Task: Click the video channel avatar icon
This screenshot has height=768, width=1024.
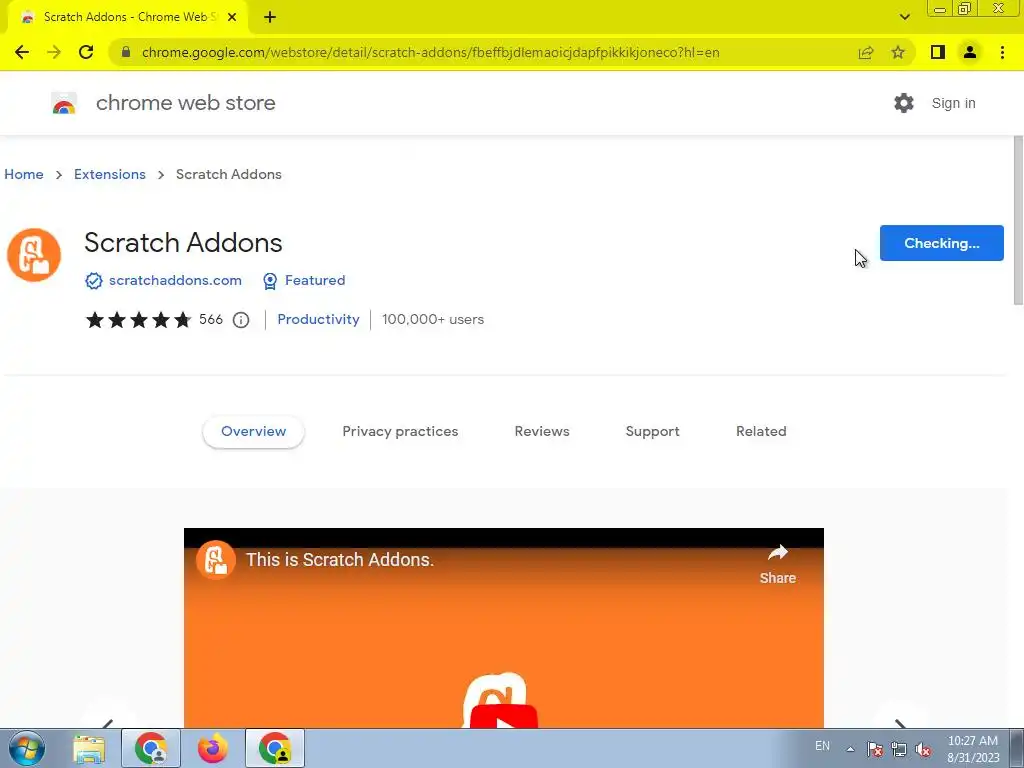Action: (216, 560)
